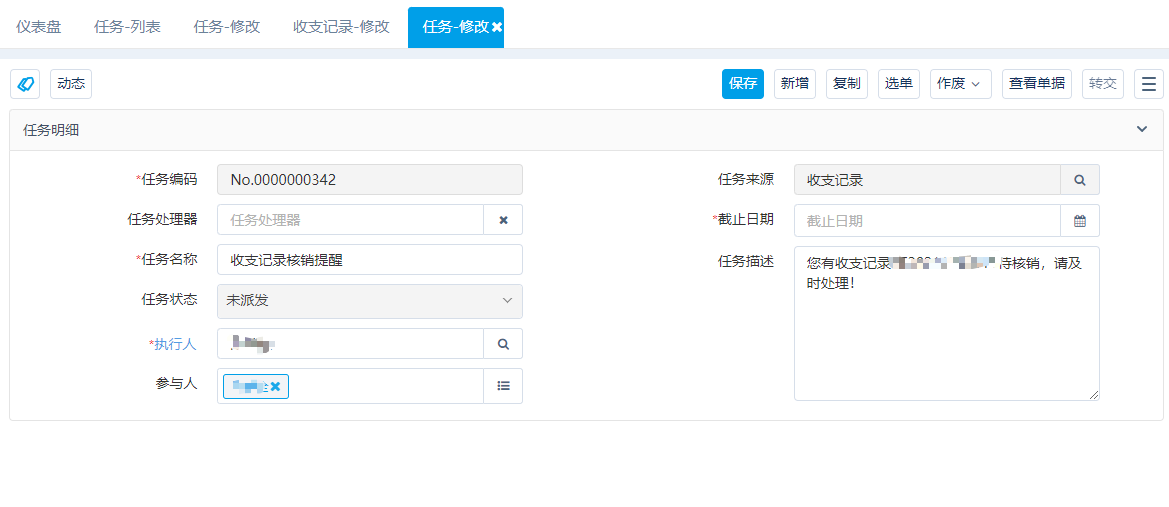Open the 任务-列表 tab
The height and width of the screenshot is (507, 1169).
click(127, 28)
